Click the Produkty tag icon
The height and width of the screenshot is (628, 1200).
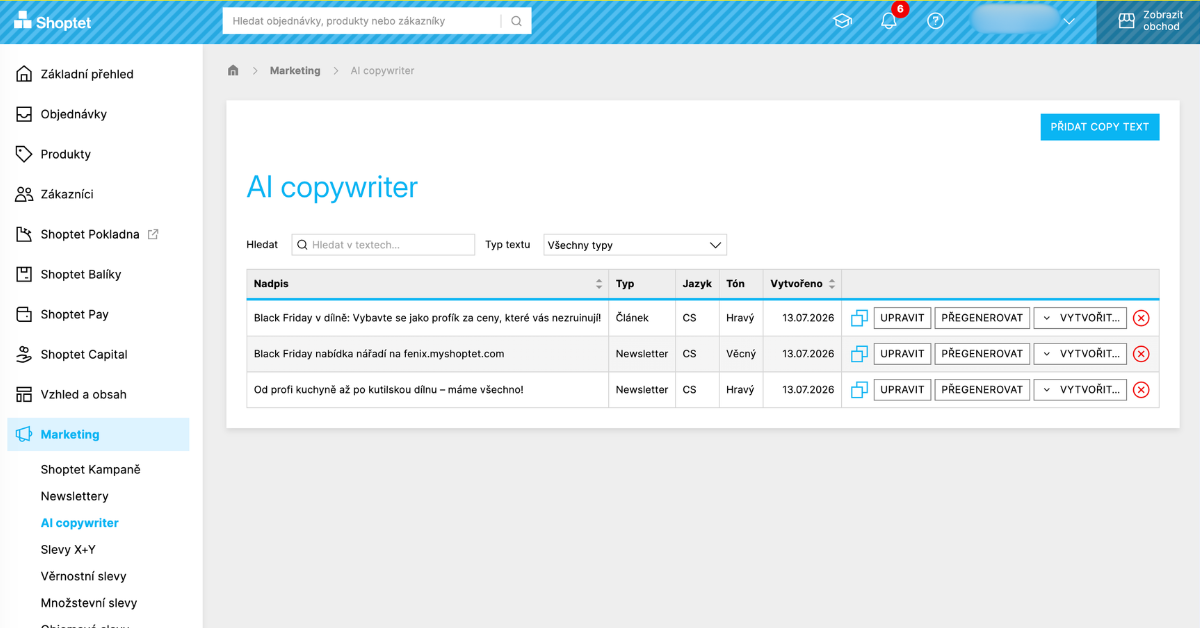[x=24, y=154]
